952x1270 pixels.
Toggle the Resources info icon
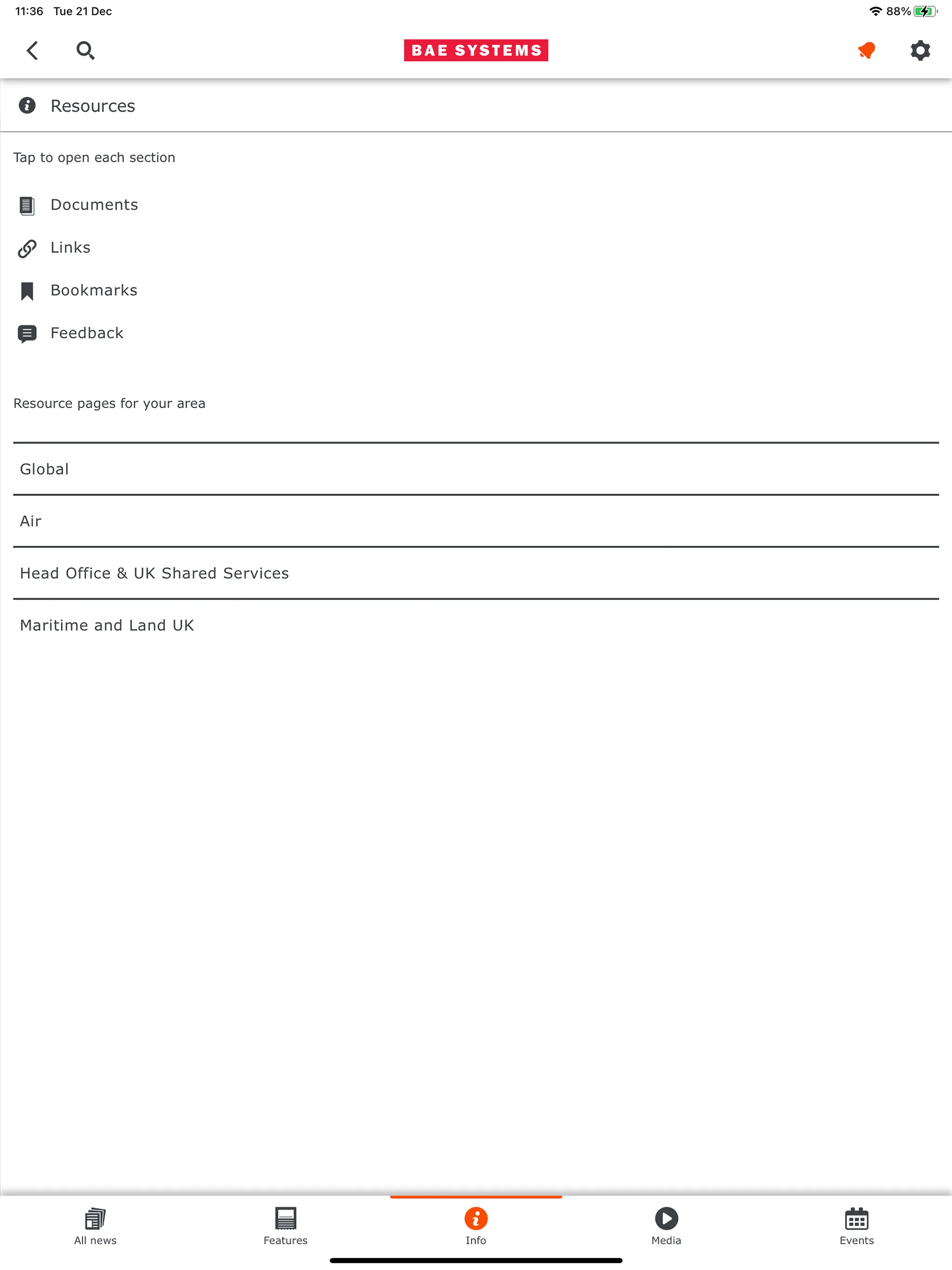coord(27,106)
